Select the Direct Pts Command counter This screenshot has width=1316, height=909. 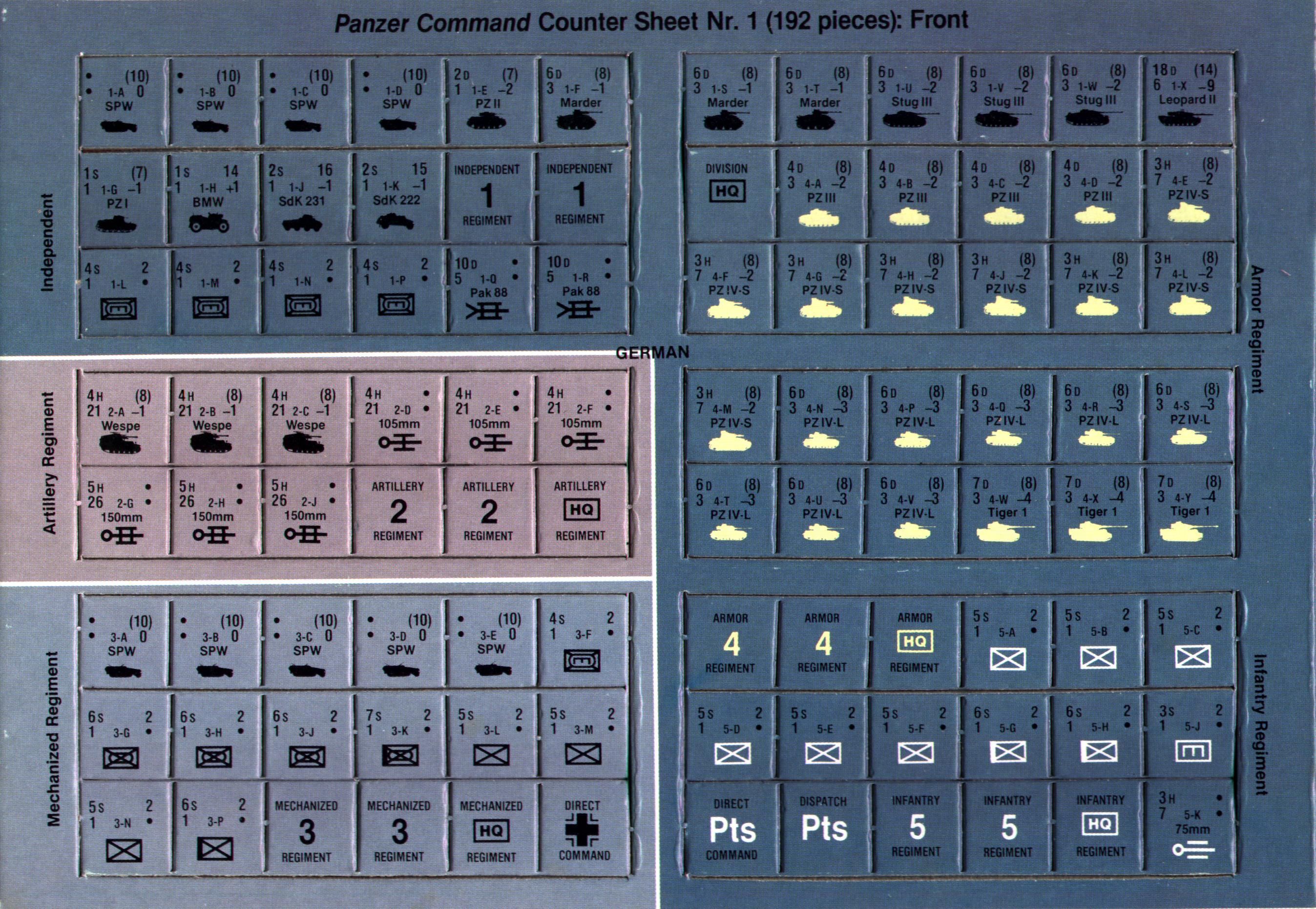(x=731, y=829)
